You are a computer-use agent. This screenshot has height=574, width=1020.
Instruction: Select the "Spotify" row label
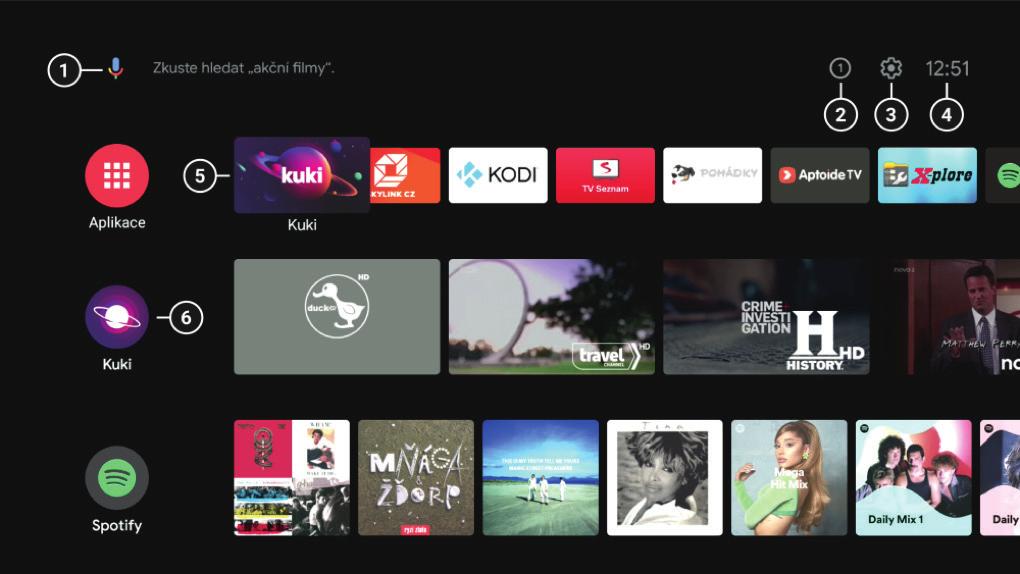point(117,525)
